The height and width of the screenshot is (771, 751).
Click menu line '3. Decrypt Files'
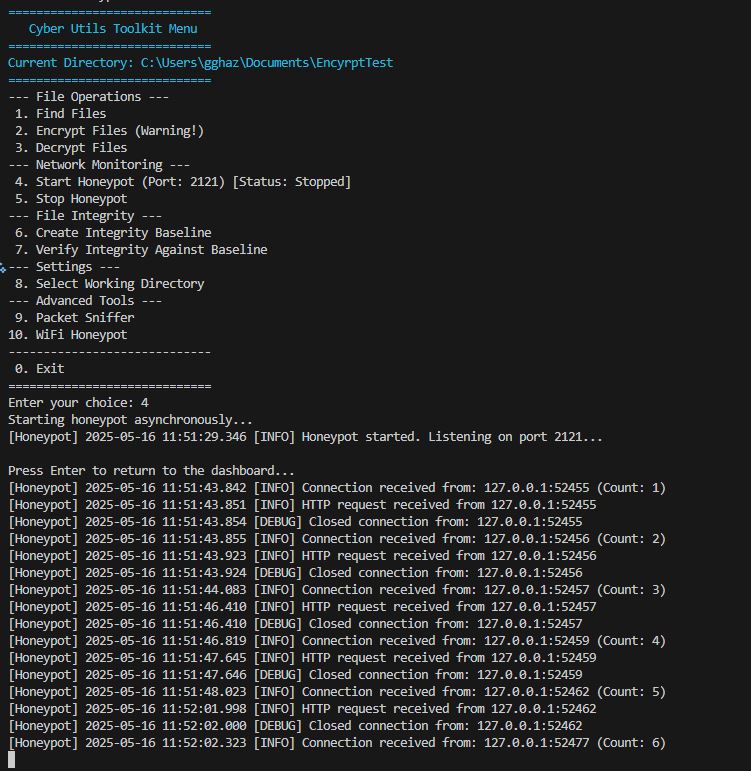click(71, 148)
